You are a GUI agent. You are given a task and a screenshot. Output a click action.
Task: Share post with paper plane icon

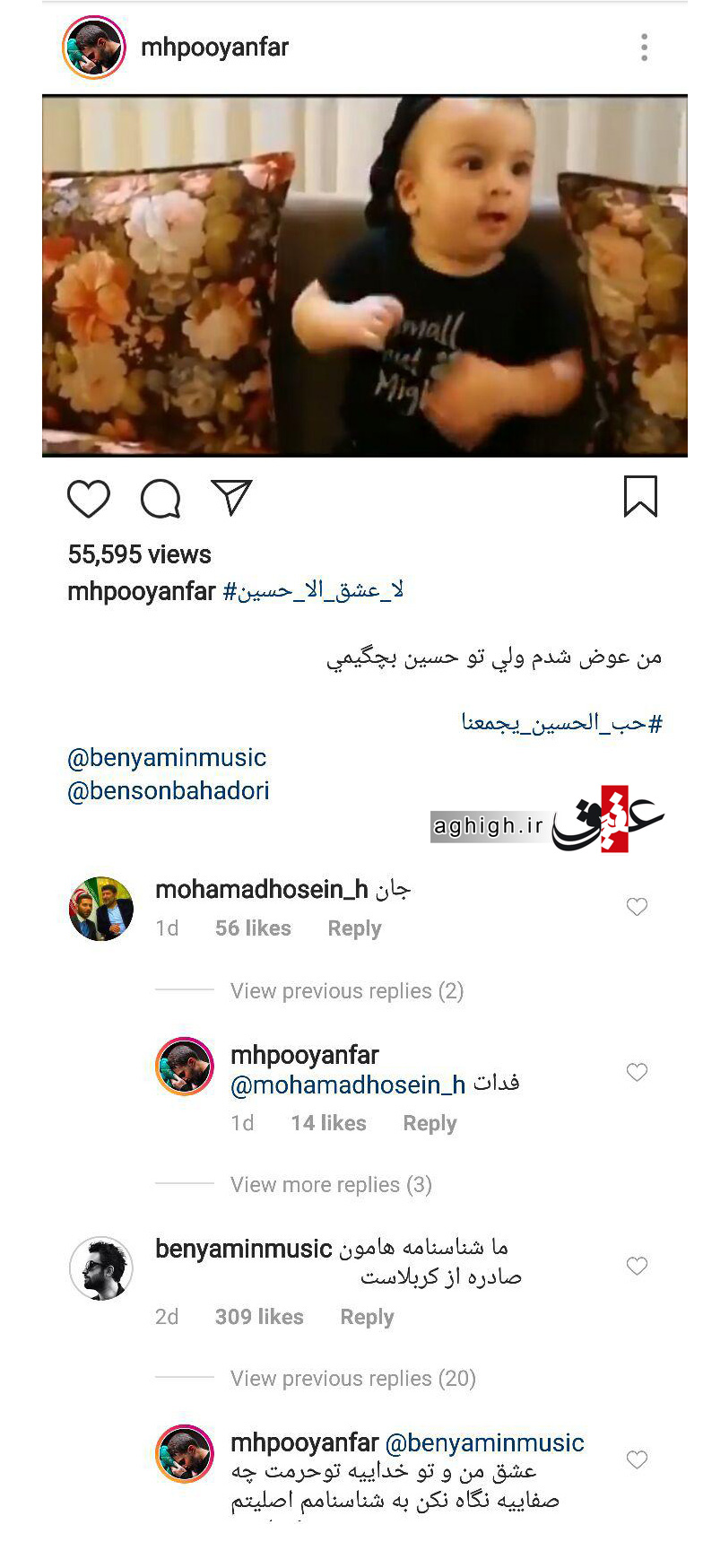(231, 497)
